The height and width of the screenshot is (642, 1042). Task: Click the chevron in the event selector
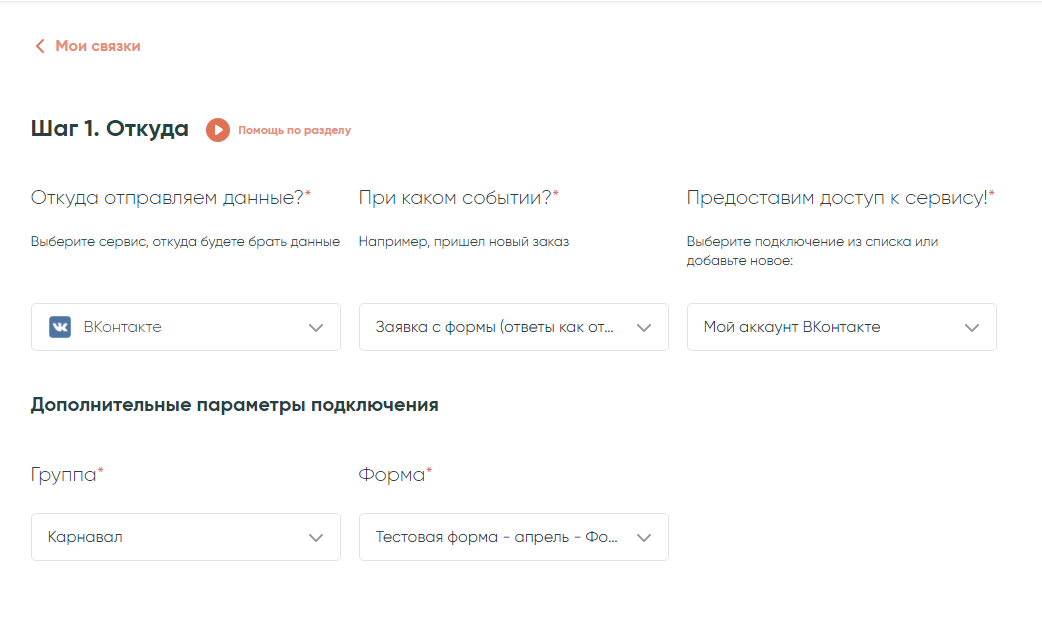point(644,327)
